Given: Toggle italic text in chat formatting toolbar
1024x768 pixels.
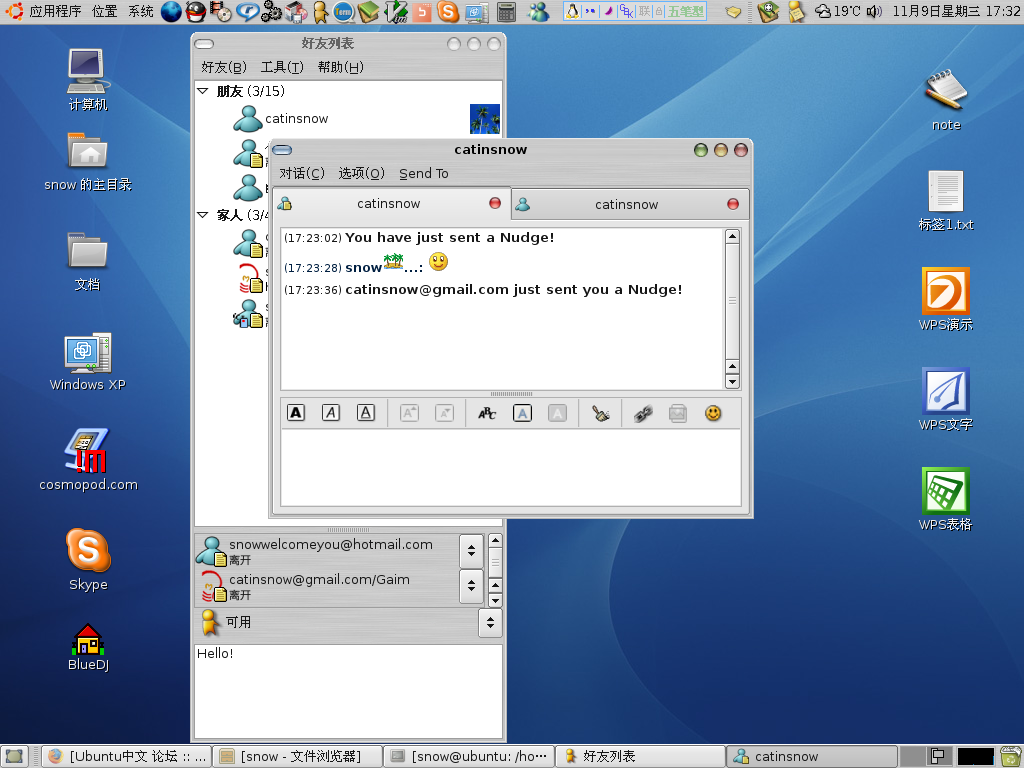Looking at the screenshot, I should click(331, 413).
